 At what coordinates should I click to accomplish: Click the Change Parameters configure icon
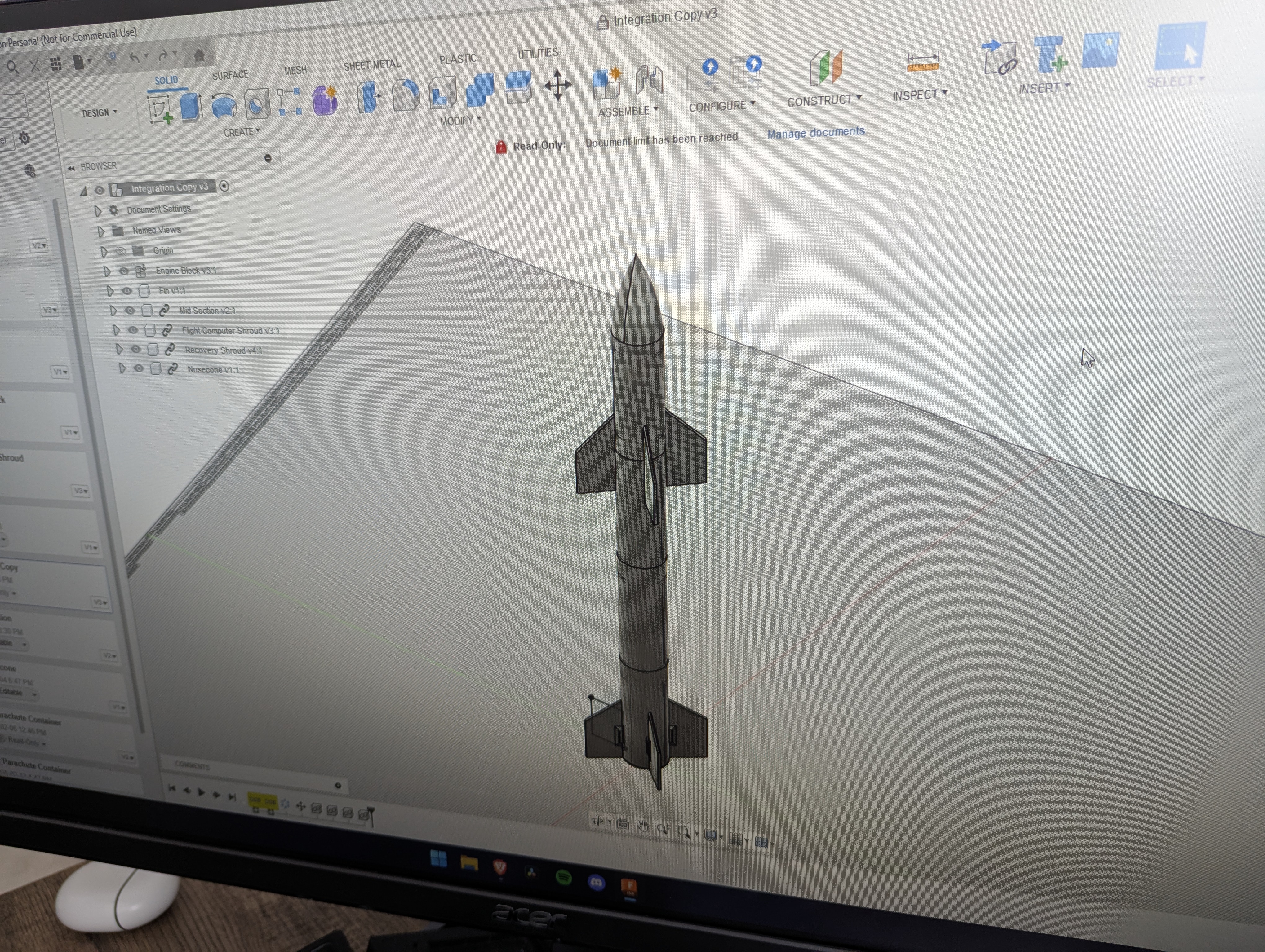point(704,75)
